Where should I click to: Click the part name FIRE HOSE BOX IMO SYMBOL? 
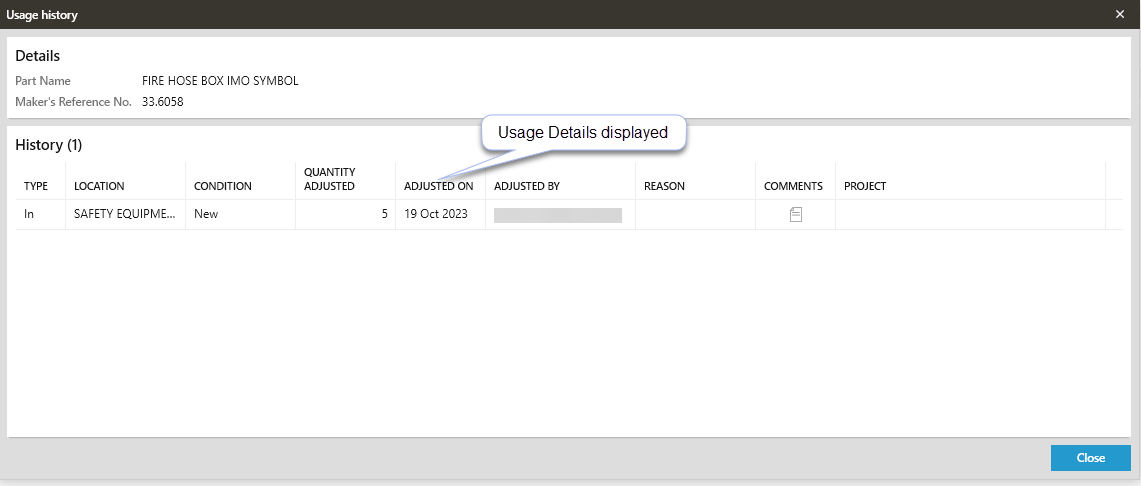pos(220,81)
